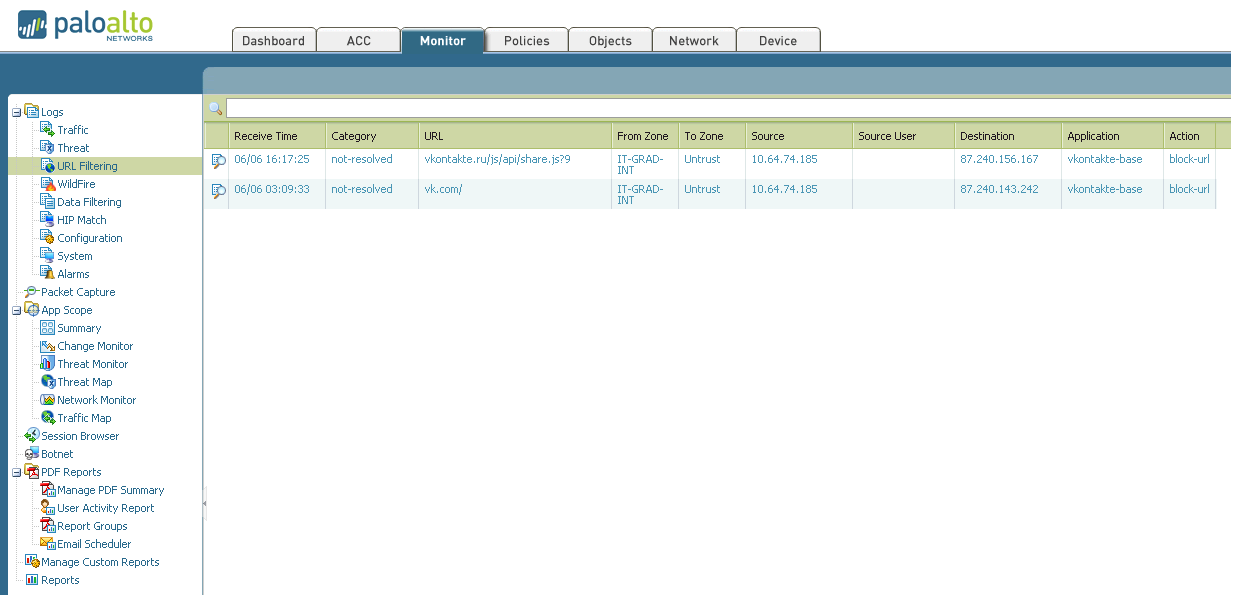Screen dimensions: 1235x595
Task: Open the Data Filtering icon
Action: 47,201
